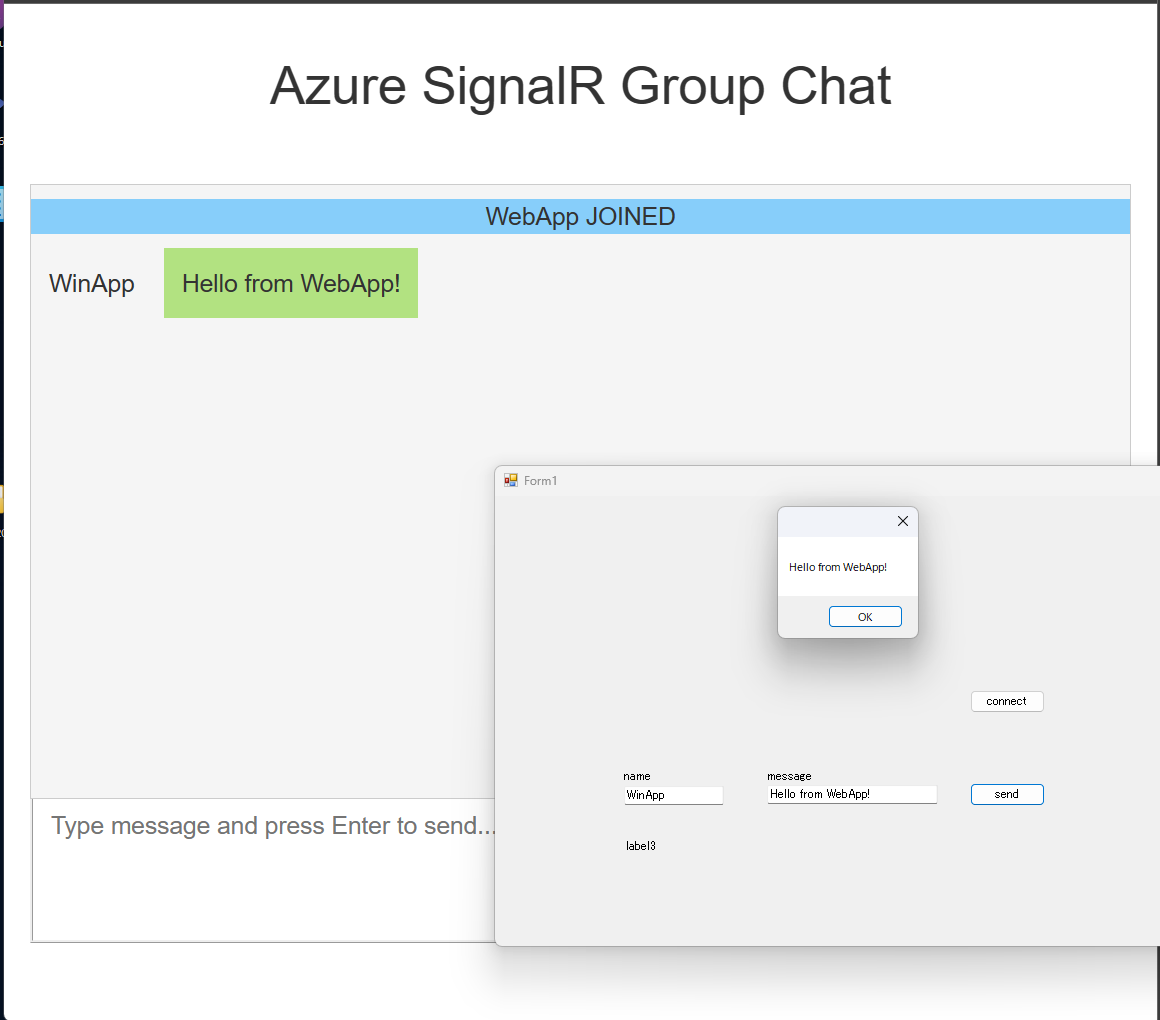
Task: Close the Hello from WebApp message box
Action: click(903, 521)
